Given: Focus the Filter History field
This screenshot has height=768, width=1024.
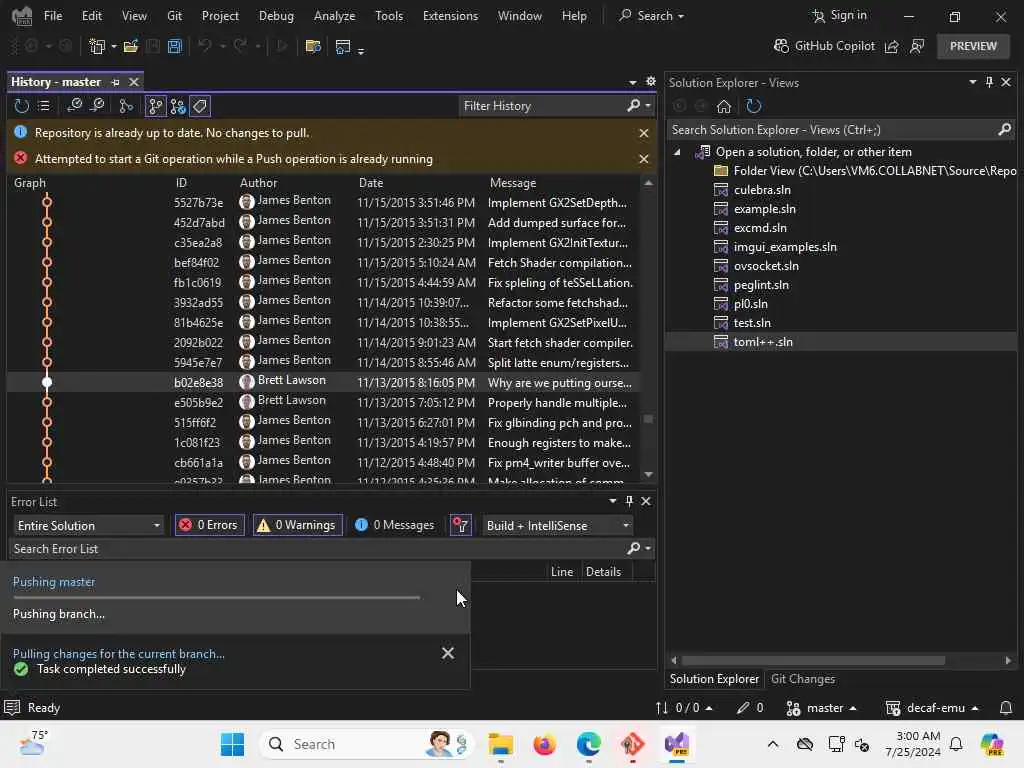Looking at the screenshot, I should coord(542,106).
